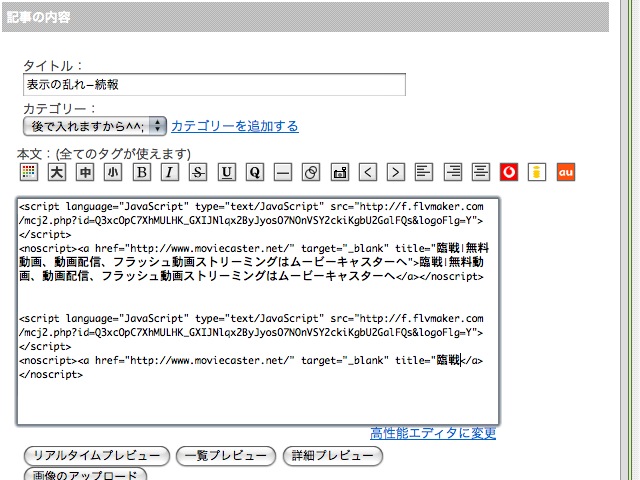Open the カテゴリー dropdown menu

95,126
